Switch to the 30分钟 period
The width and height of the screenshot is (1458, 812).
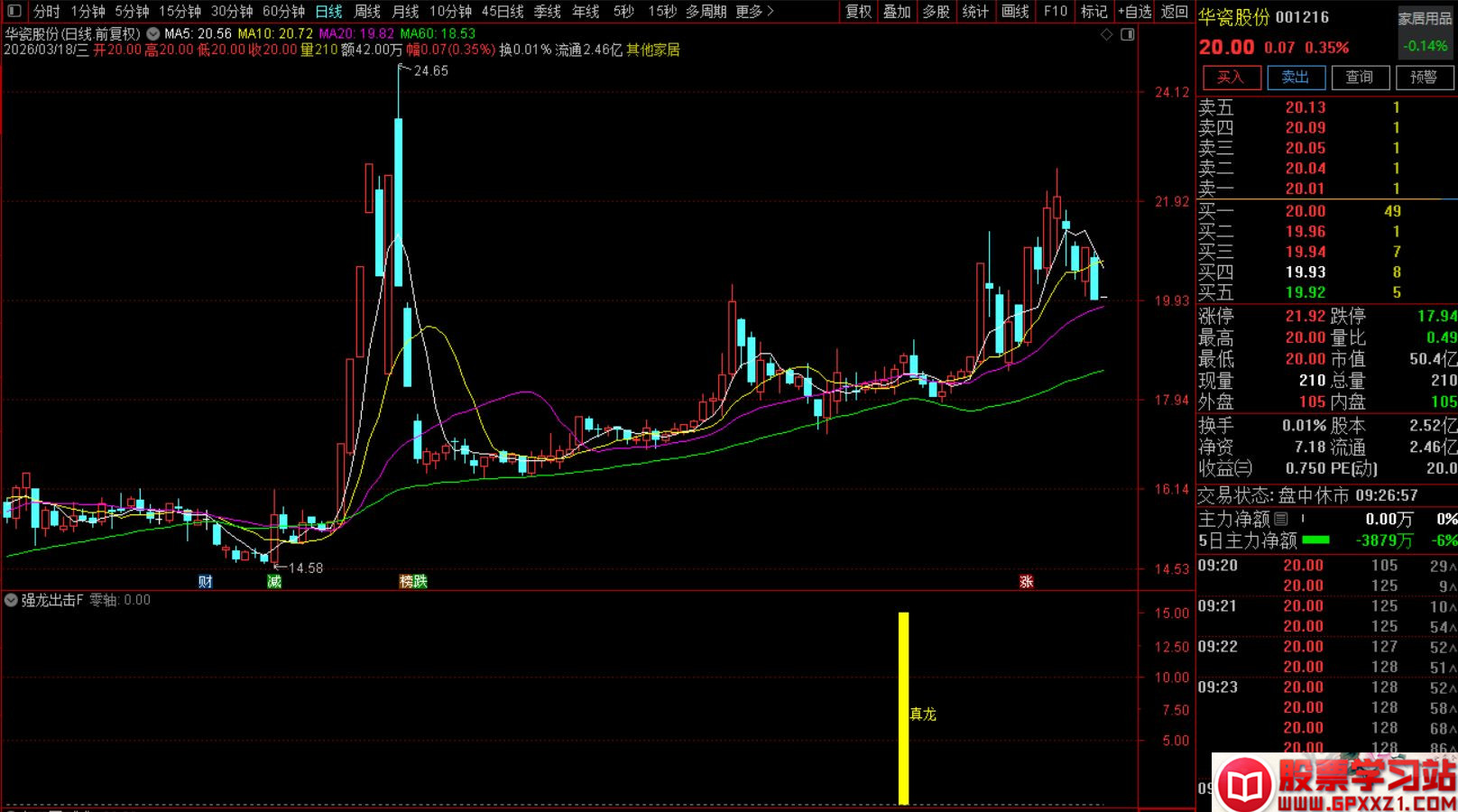(x=232, y=11)
